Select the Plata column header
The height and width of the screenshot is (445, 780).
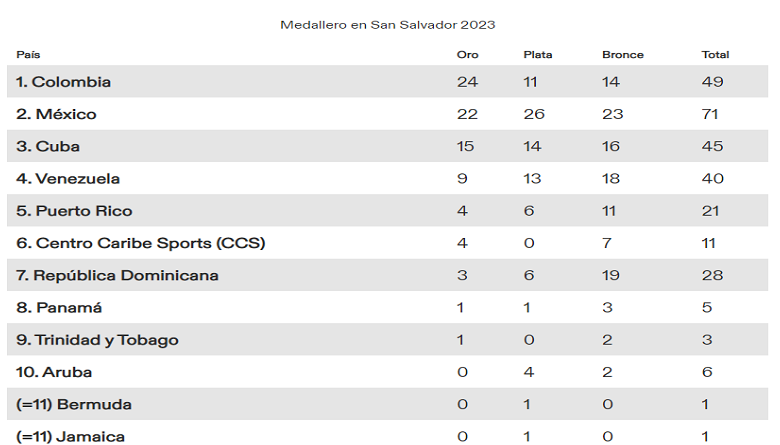[537, 55]
